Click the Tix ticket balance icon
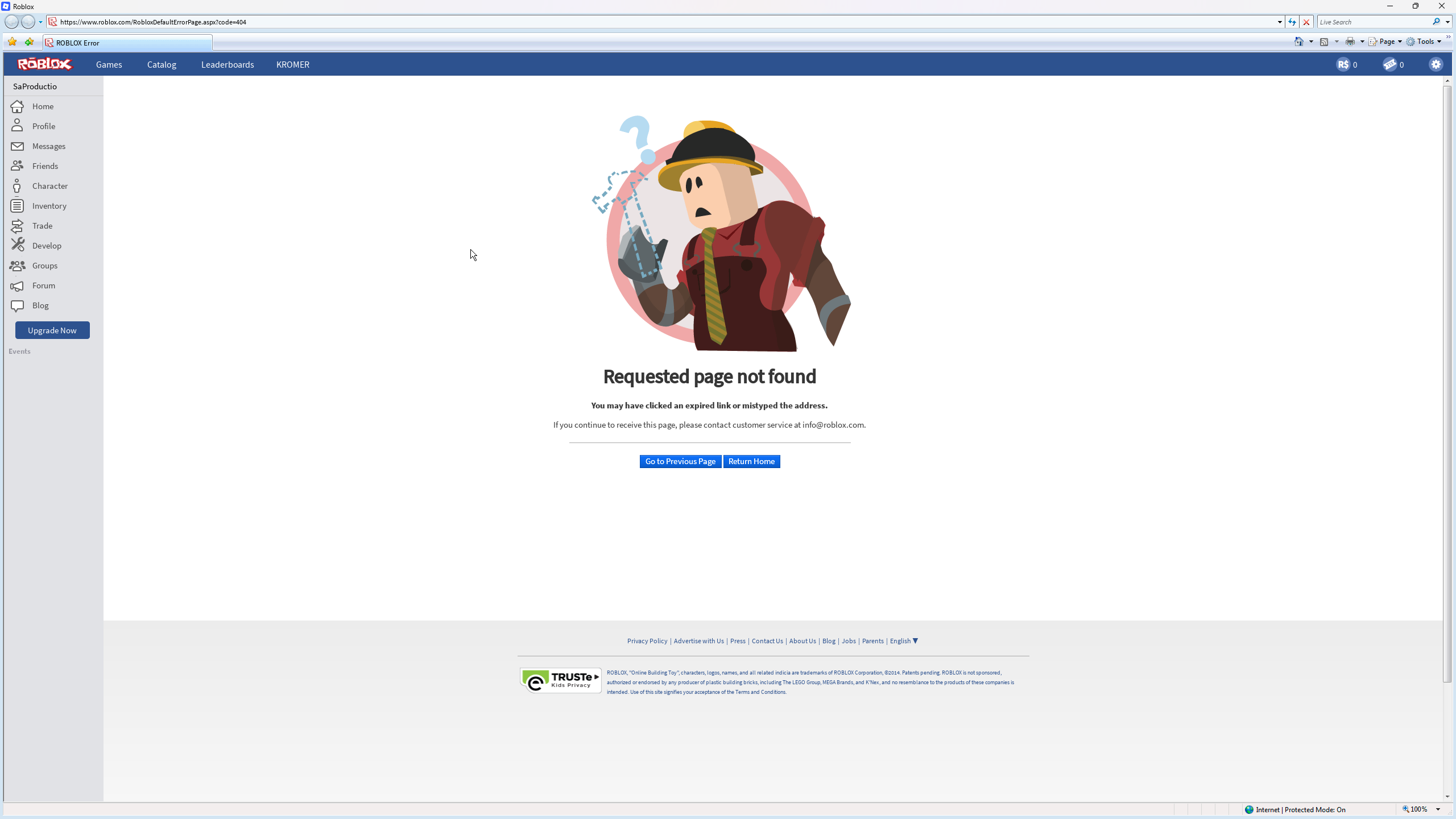The width and height of the screenshot is (1456, 819). (1389, 64)
